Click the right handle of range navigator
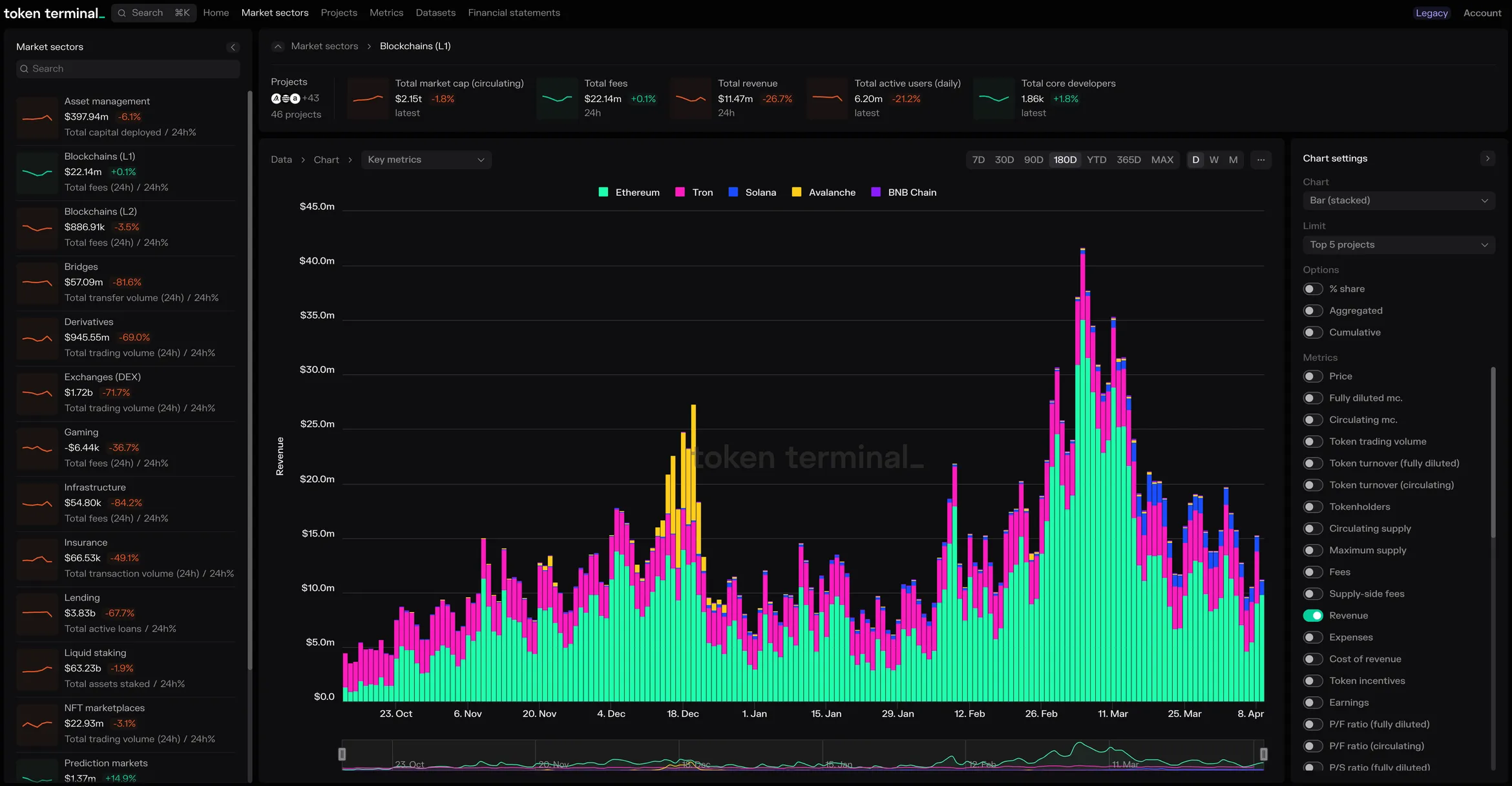The width and height of the screenshot is (1512, 786). tap(1263, 754)
